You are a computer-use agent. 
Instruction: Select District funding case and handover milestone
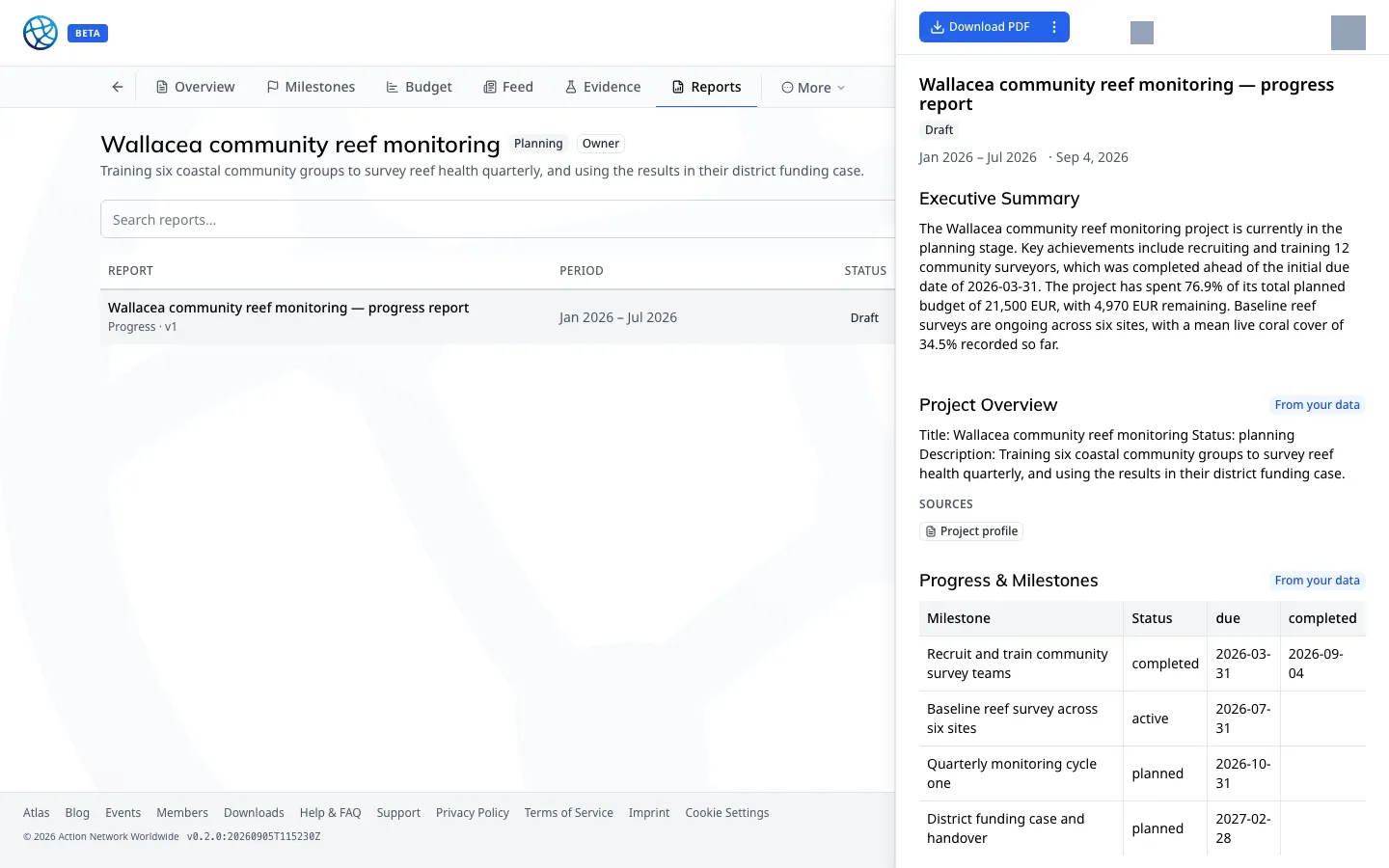click(1142, 828)
